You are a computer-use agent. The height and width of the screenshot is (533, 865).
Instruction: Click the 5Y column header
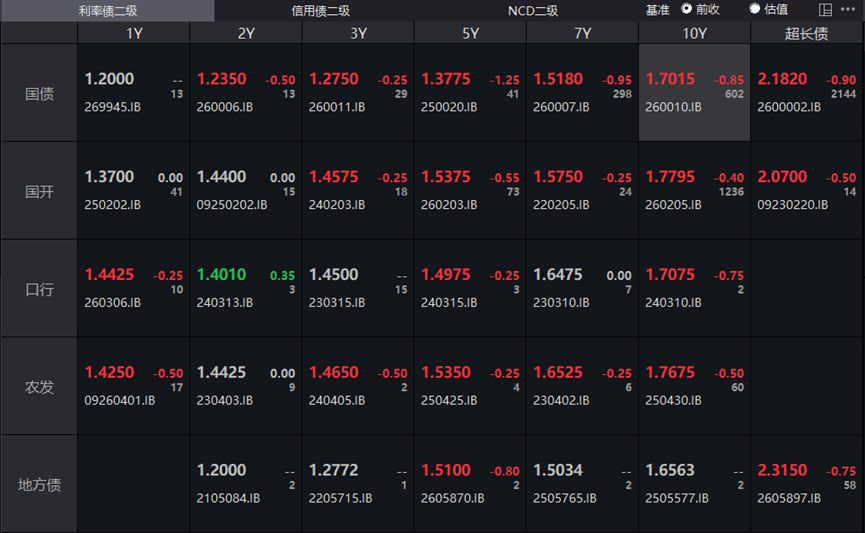point(470,33)
